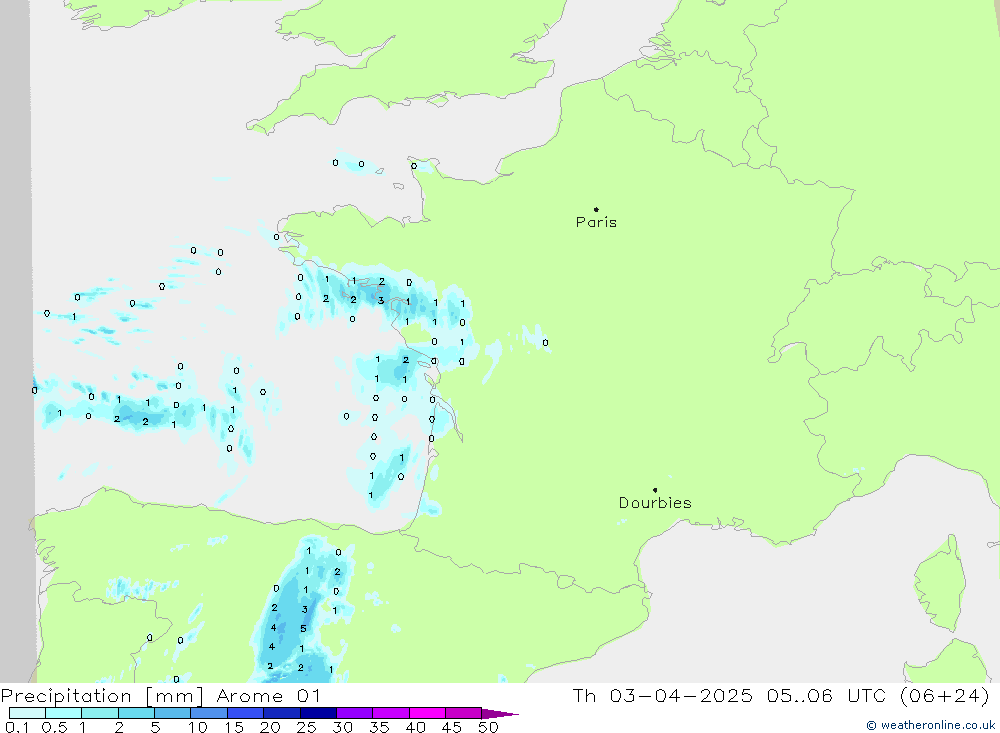This screenshot has height=733, width=1000.
Task: Click the '0.1' scale label
Action: [17, 727]
